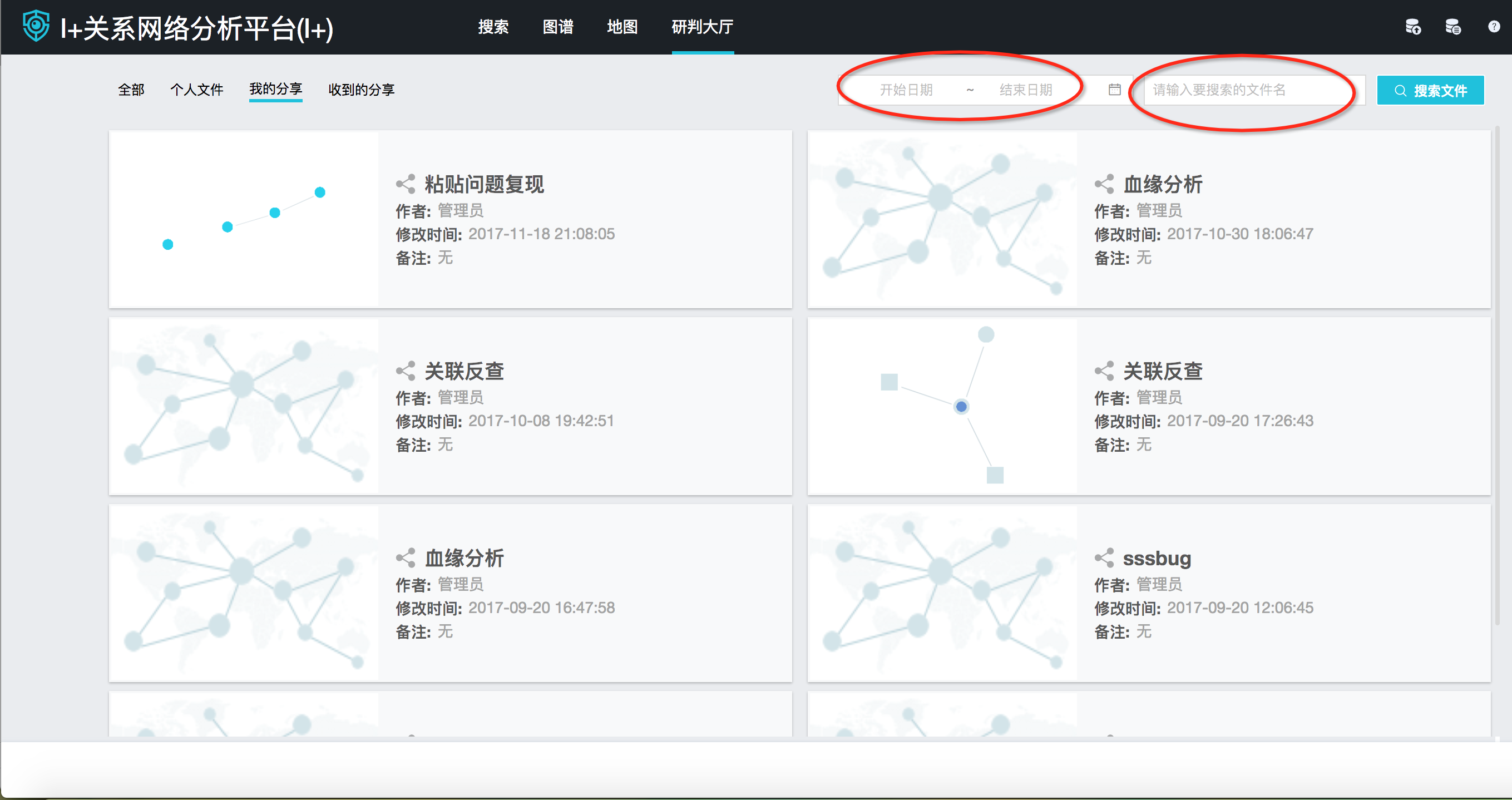
Task: Open 关联反查 title modified 2017-09-20 17:26:43
Action: (1163, 371)
